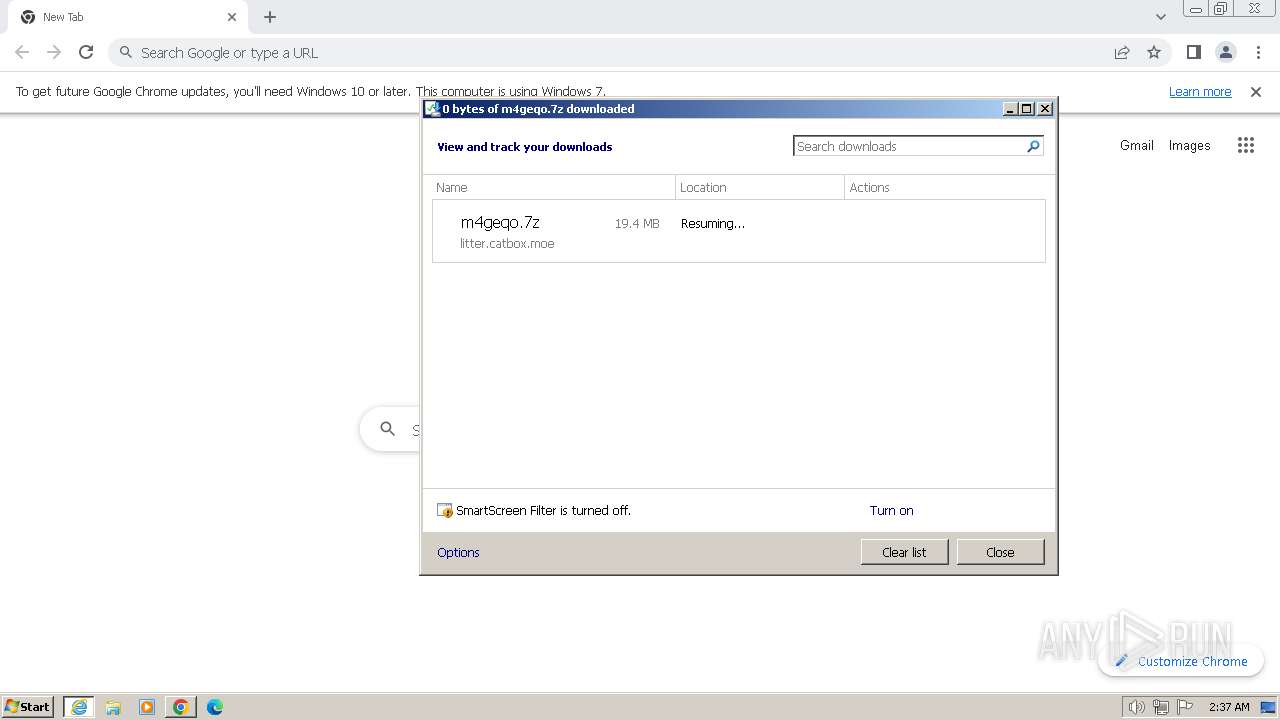Viewport: 1280px width, 720px height.
Task: Open Internet Explorer from taskbar
Action: tap(79, 707)
